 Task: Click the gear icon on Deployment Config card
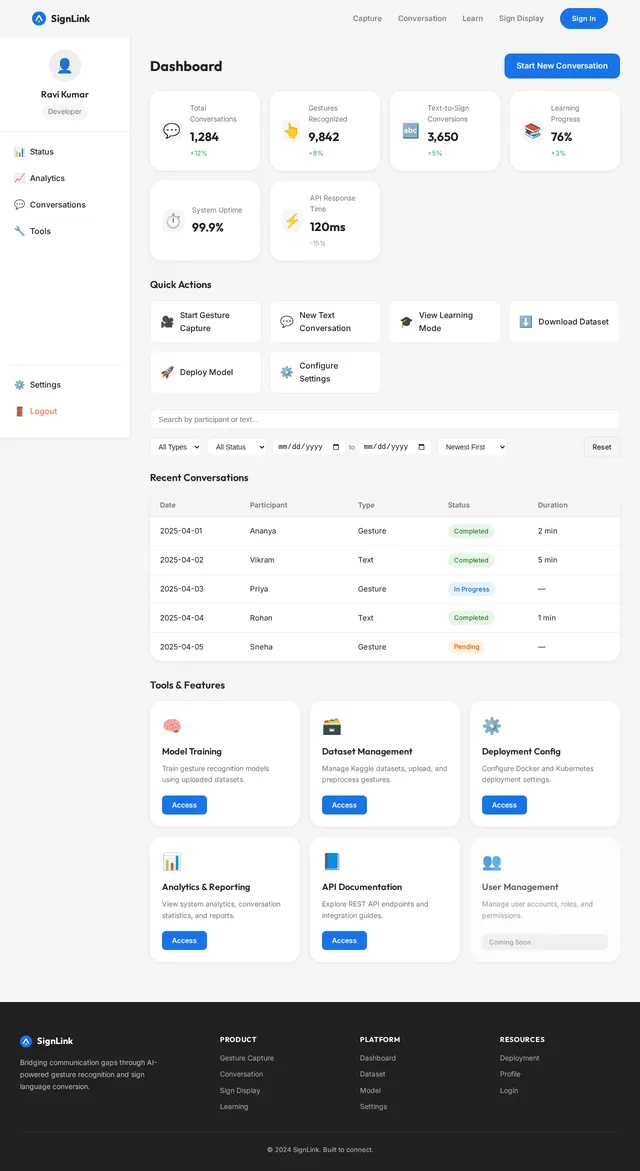[491, 726]
